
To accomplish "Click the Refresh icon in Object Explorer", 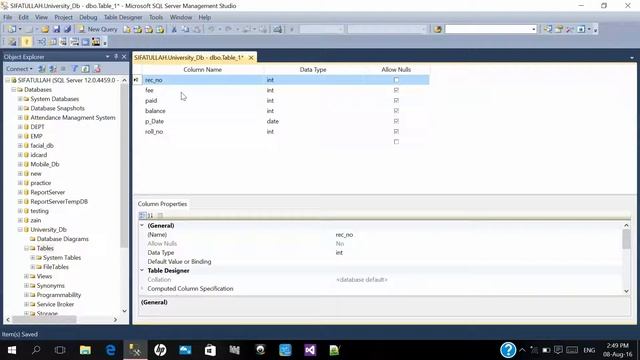I will click(86, 69).
